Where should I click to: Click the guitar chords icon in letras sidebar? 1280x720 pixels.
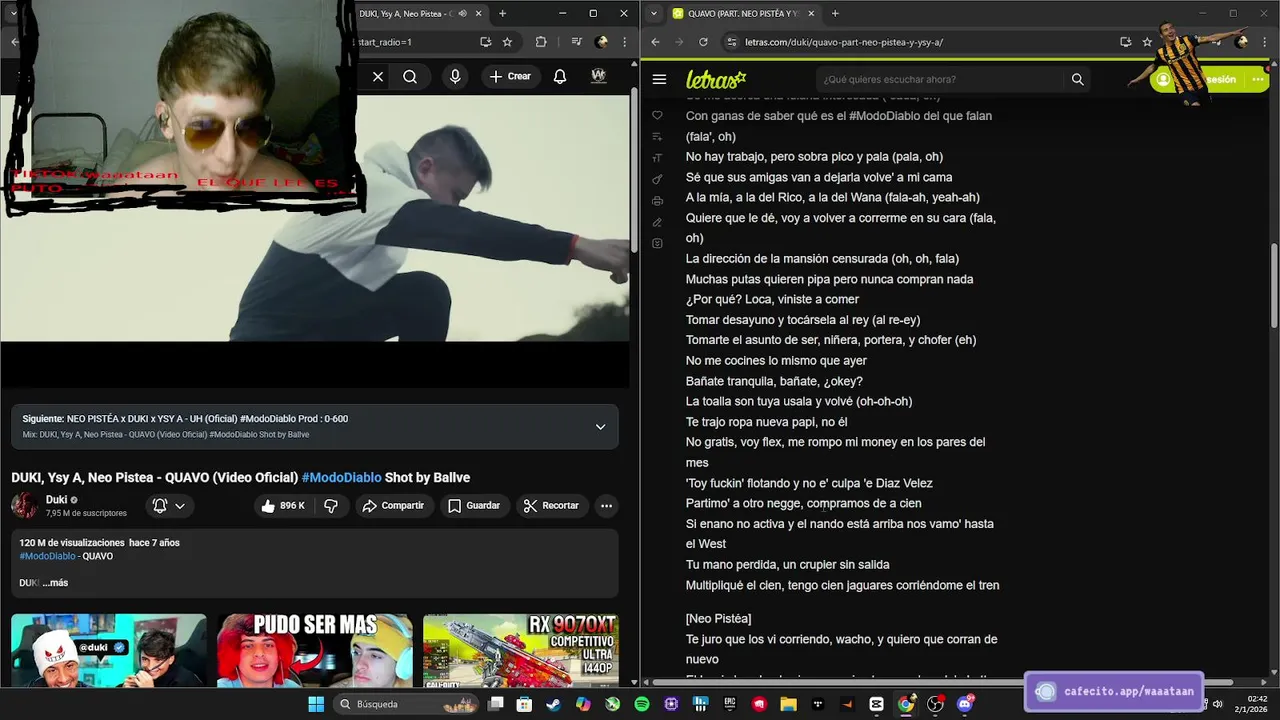coord(657,179)
